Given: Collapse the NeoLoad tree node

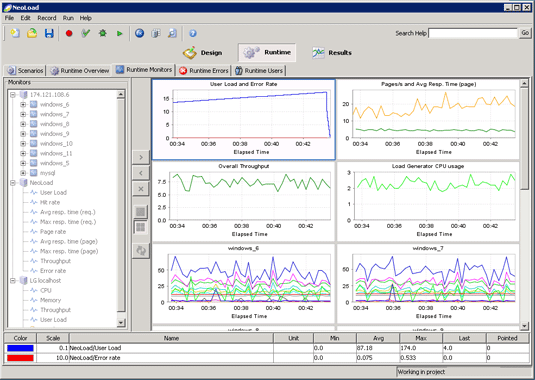Looking at the screenshot, I should (13, 183).
